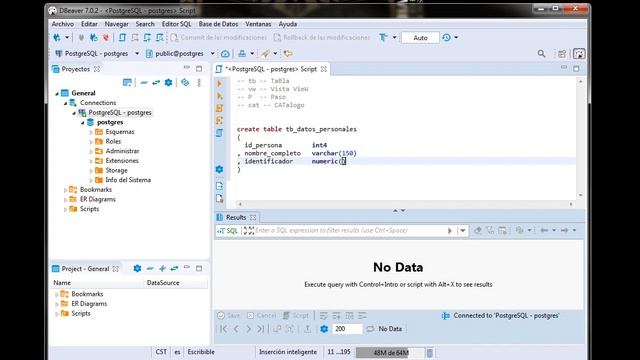The image size is (640, 360).
Task: Click the transaction mode icon
Action: [383, 38]
